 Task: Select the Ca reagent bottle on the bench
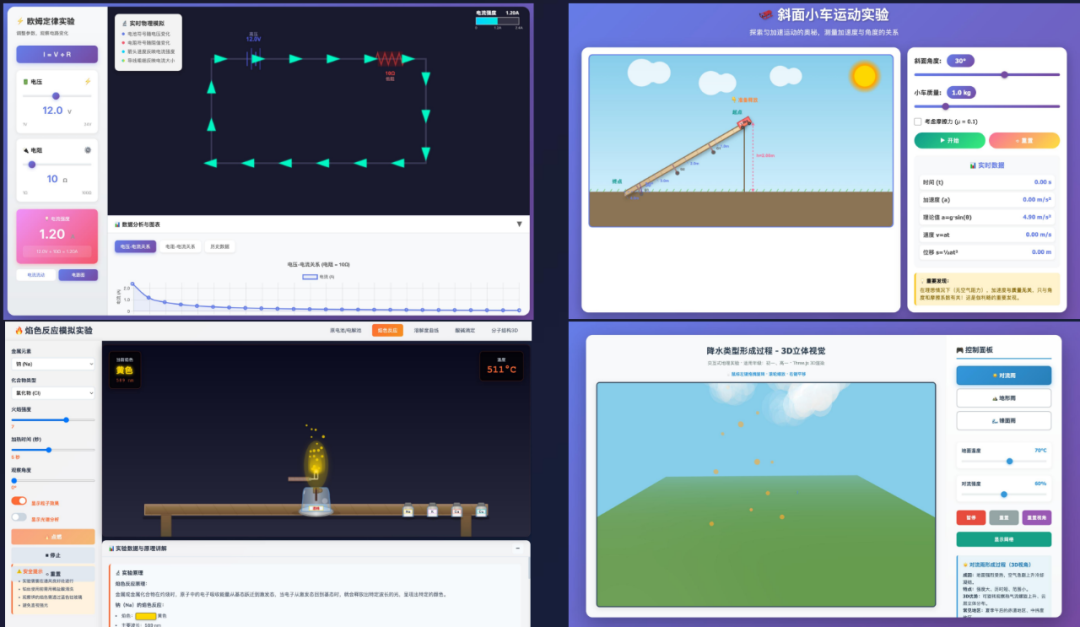point(456,510)
